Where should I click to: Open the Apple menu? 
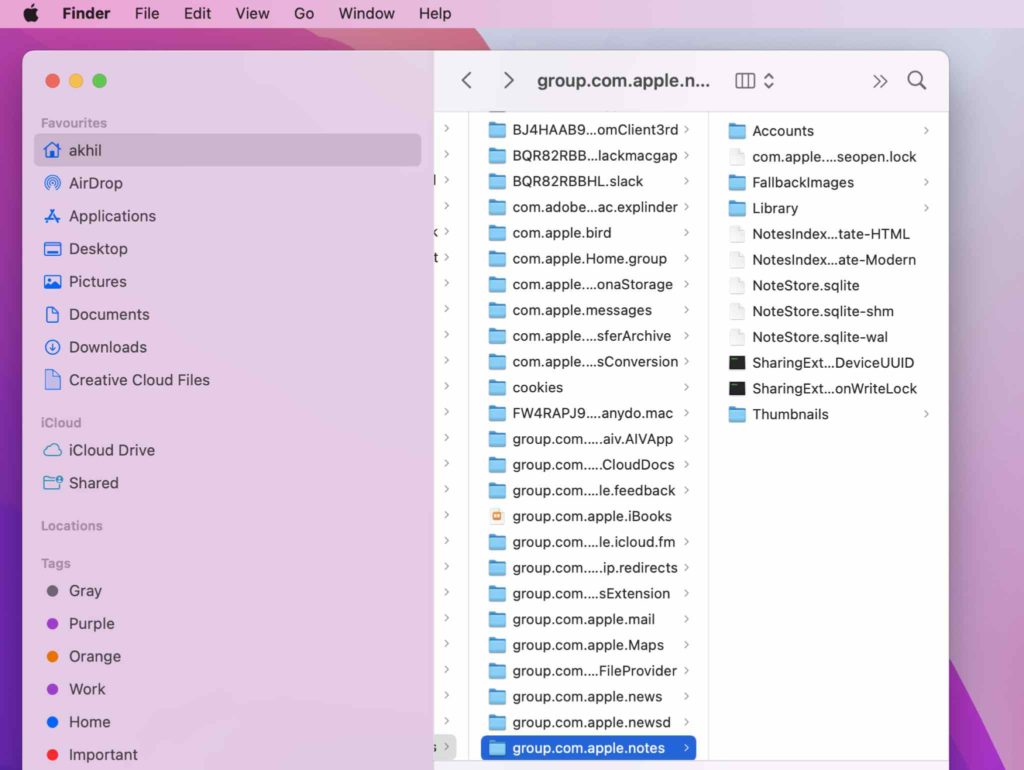coord(31,13)
